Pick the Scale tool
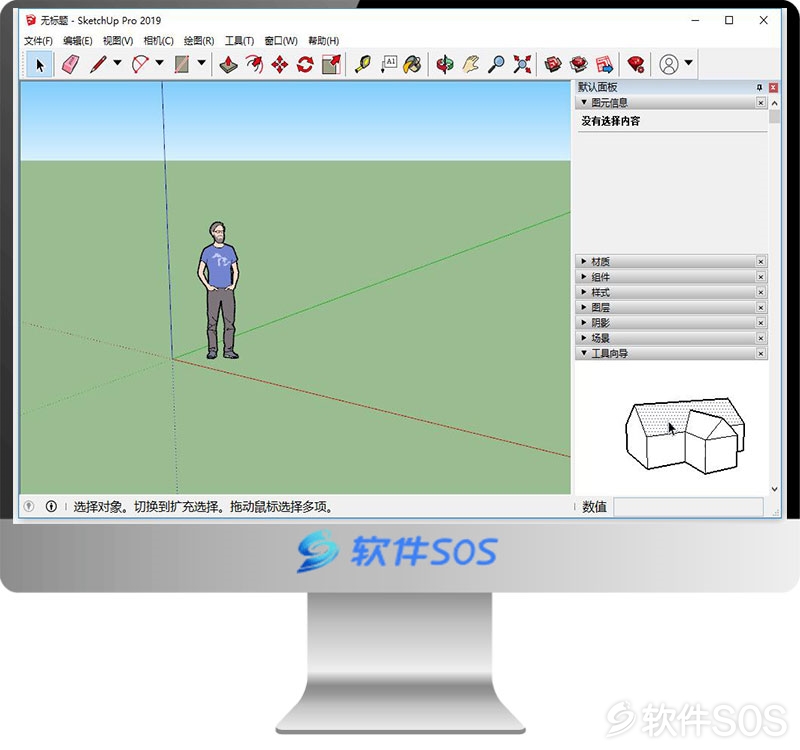 pyautogui.click(x=332, y=65)
